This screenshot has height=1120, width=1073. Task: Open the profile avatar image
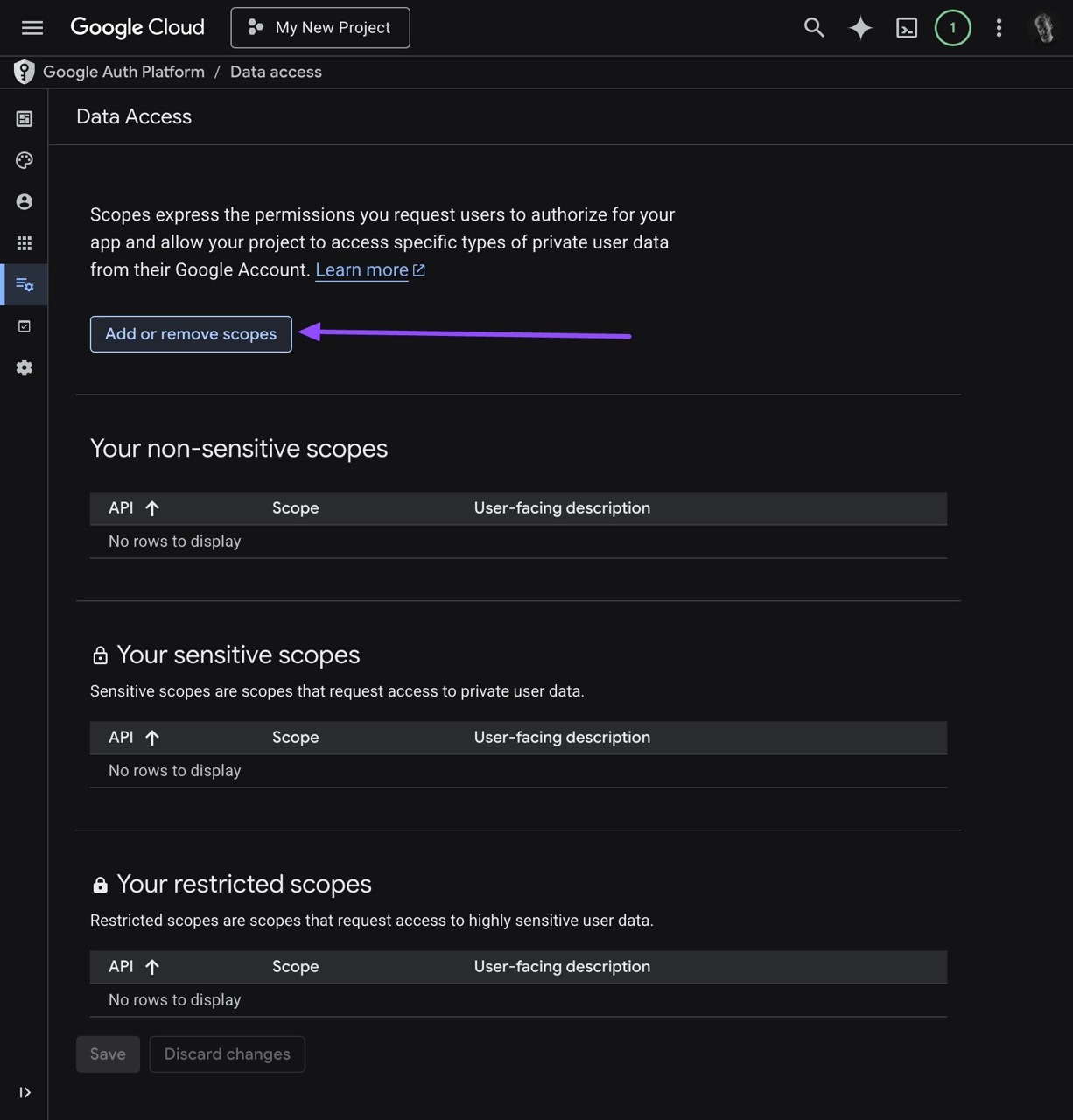1045,27
